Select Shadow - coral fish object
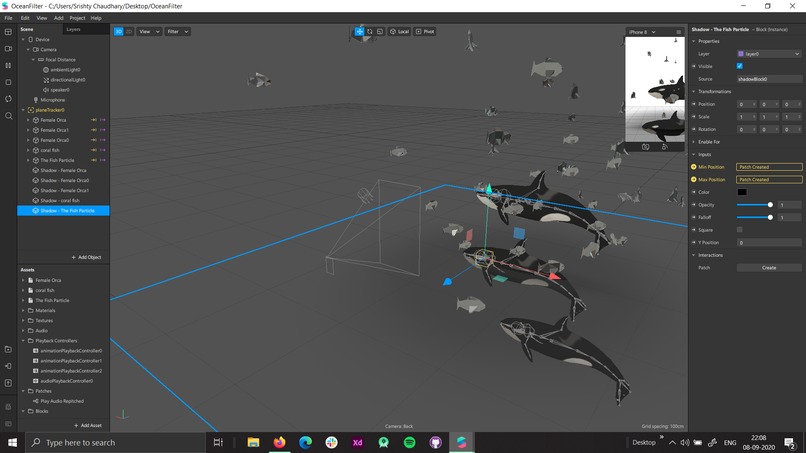This screenshot has height=453, width=806. [60, 201]
